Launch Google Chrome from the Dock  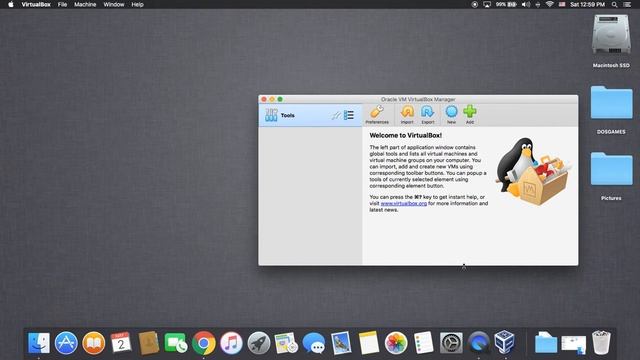pyautogui.click(x=204, y=343)
